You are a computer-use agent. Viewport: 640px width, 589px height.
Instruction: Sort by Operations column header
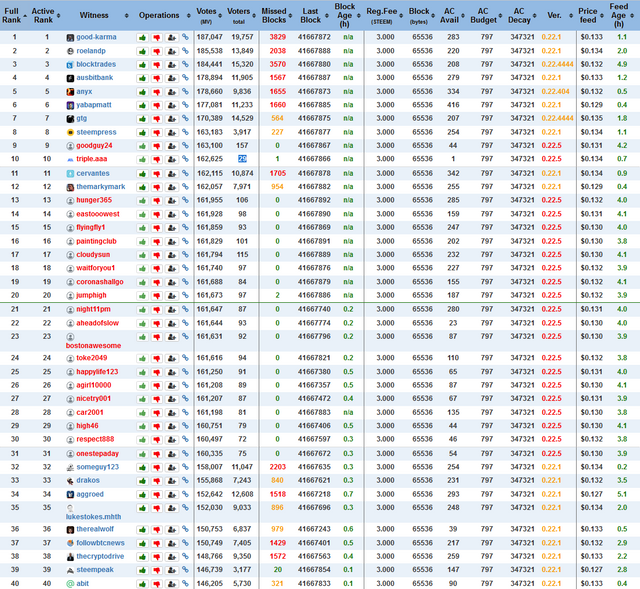tap(161, 16)
